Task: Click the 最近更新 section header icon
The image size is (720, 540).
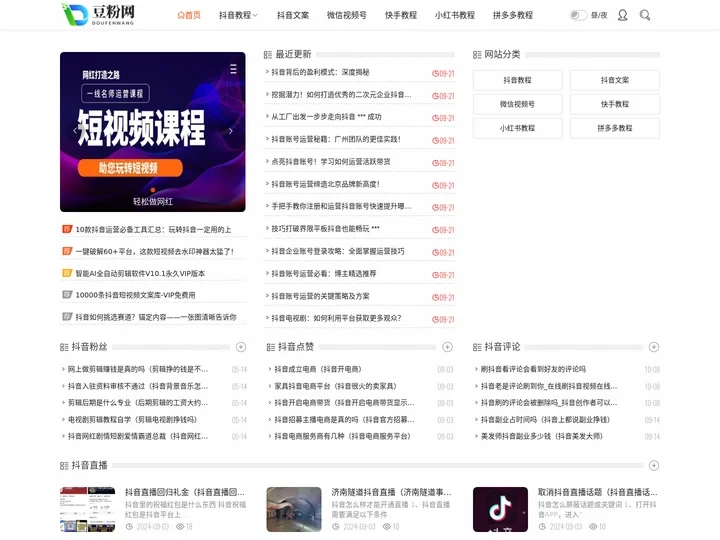Action: [x=268, y=55]
